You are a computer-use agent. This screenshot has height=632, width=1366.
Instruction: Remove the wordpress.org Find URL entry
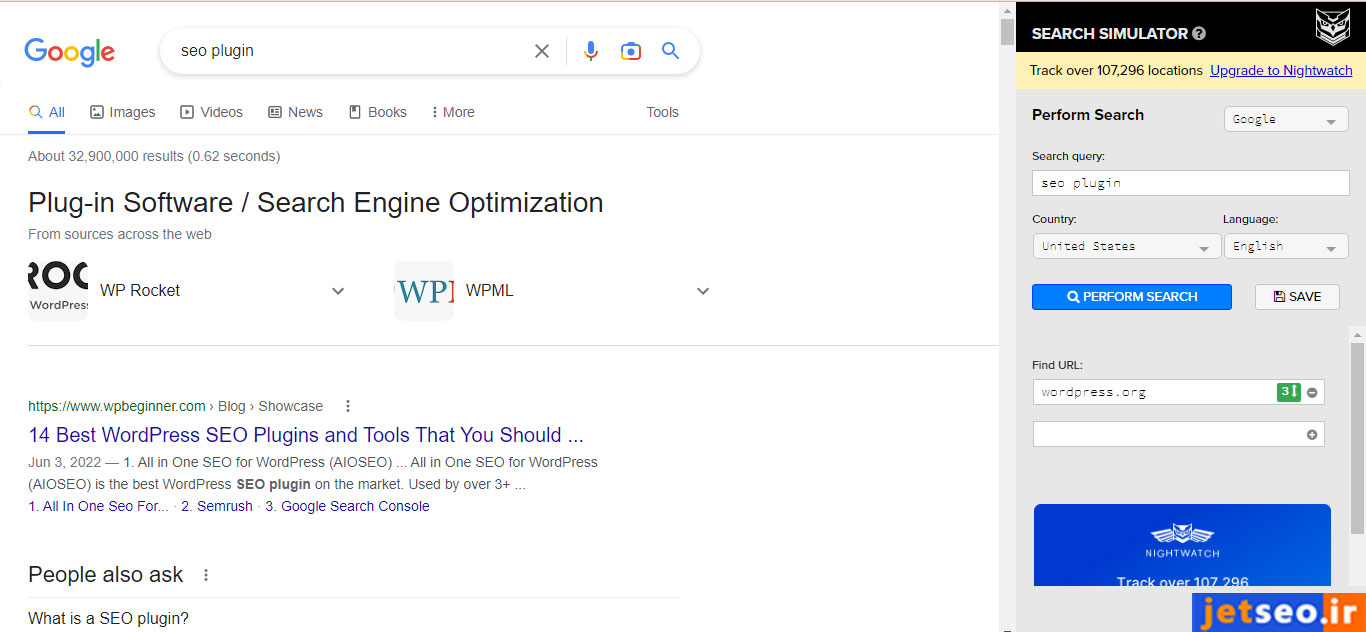1312,392
